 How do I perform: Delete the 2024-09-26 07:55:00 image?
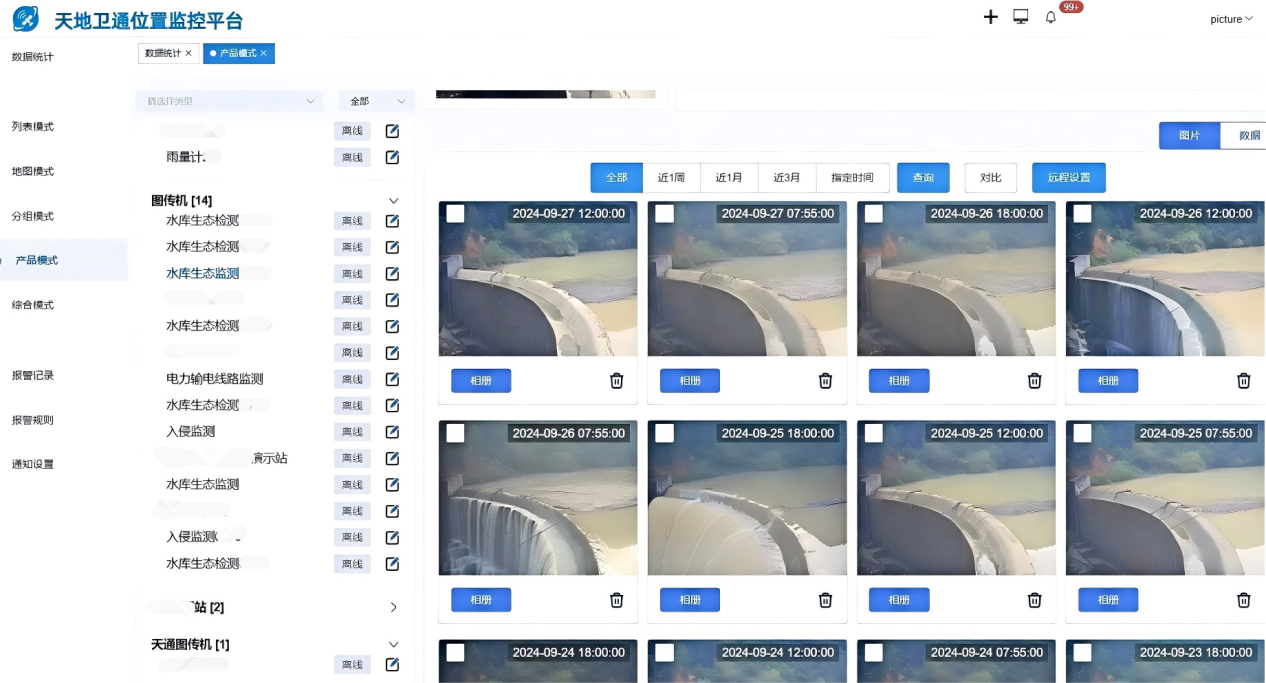point(617,600)
